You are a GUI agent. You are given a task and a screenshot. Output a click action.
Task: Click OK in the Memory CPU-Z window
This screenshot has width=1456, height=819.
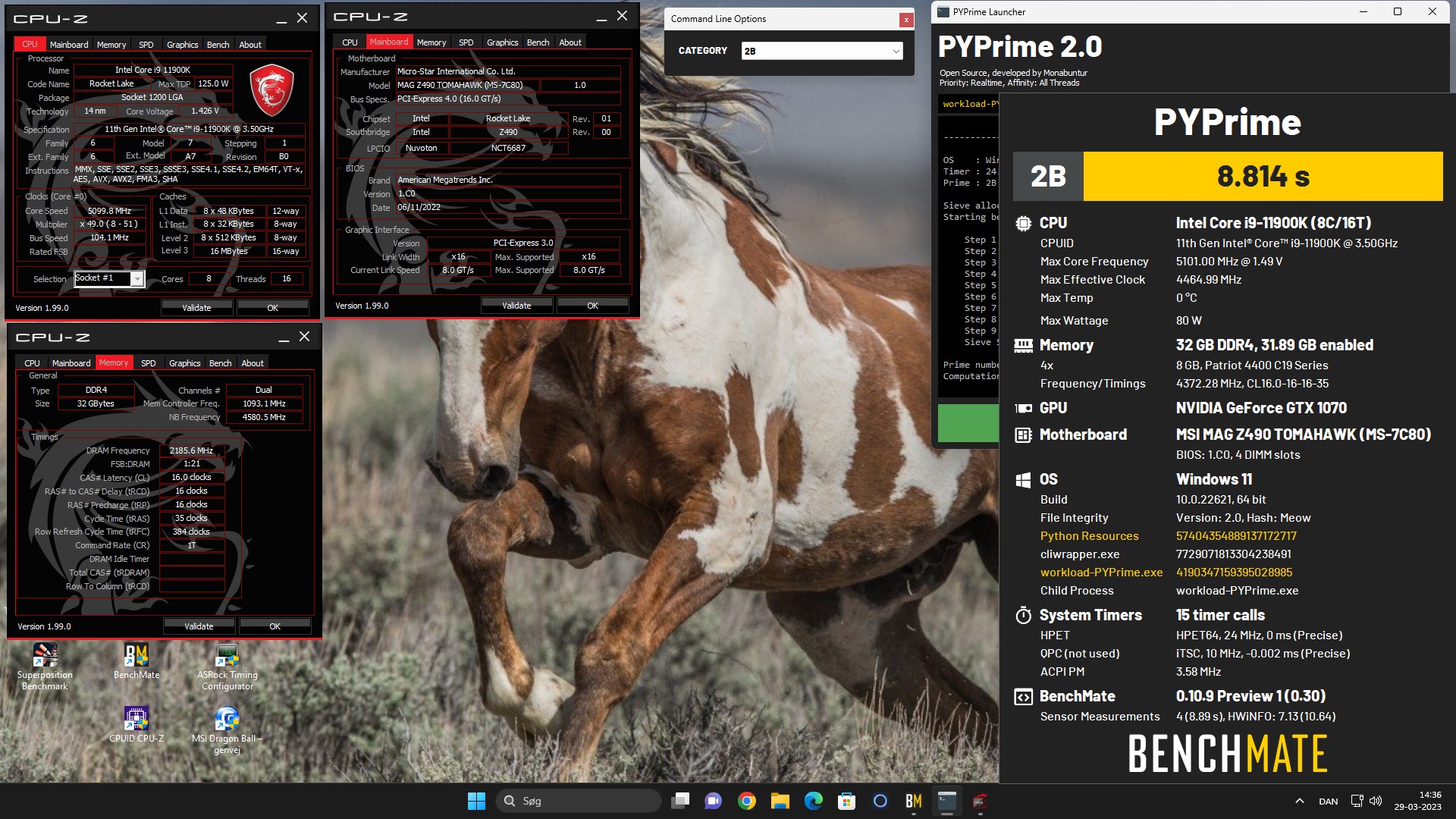point(275,626)
